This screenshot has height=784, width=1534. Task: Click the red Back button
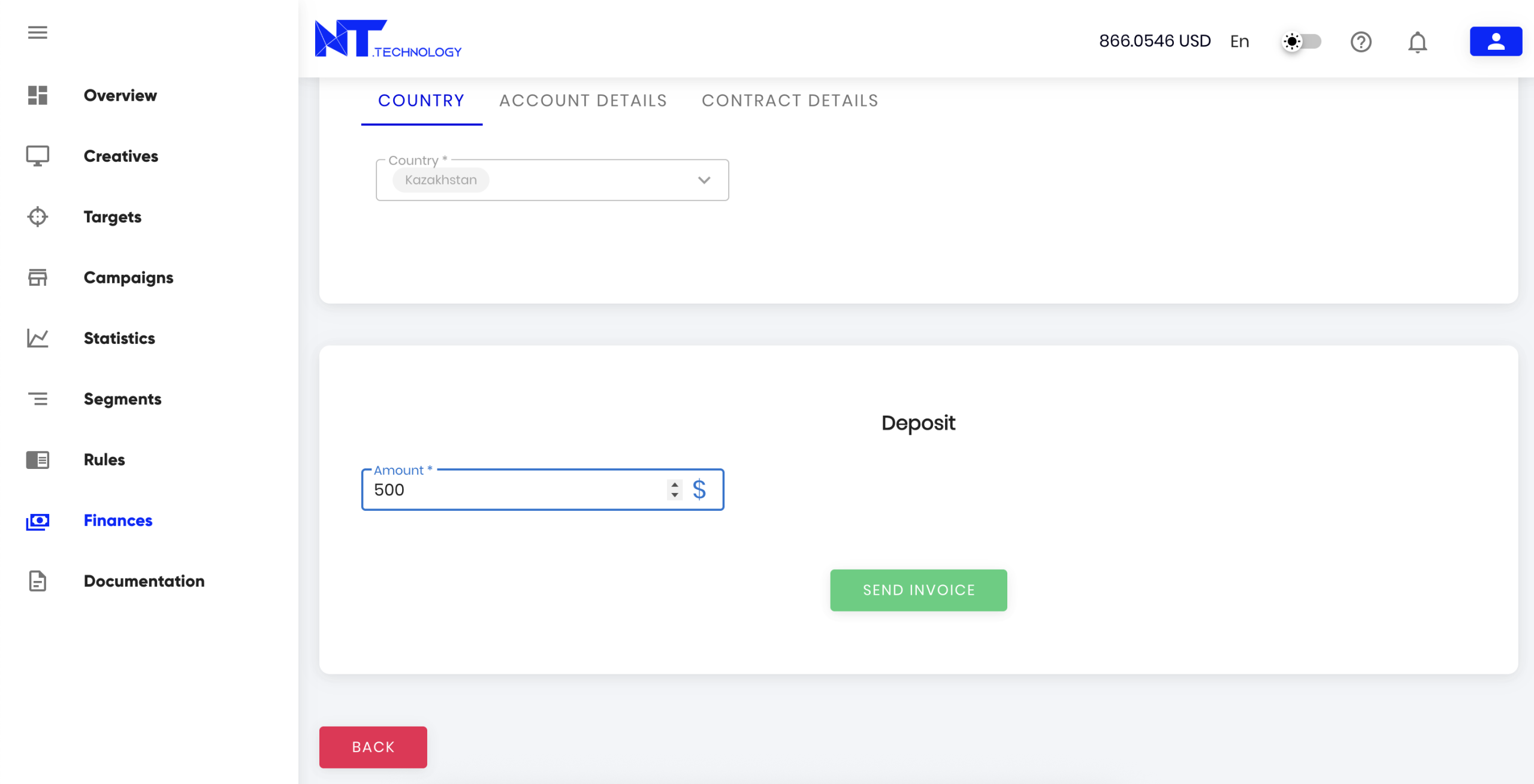[x=373, y=747]
